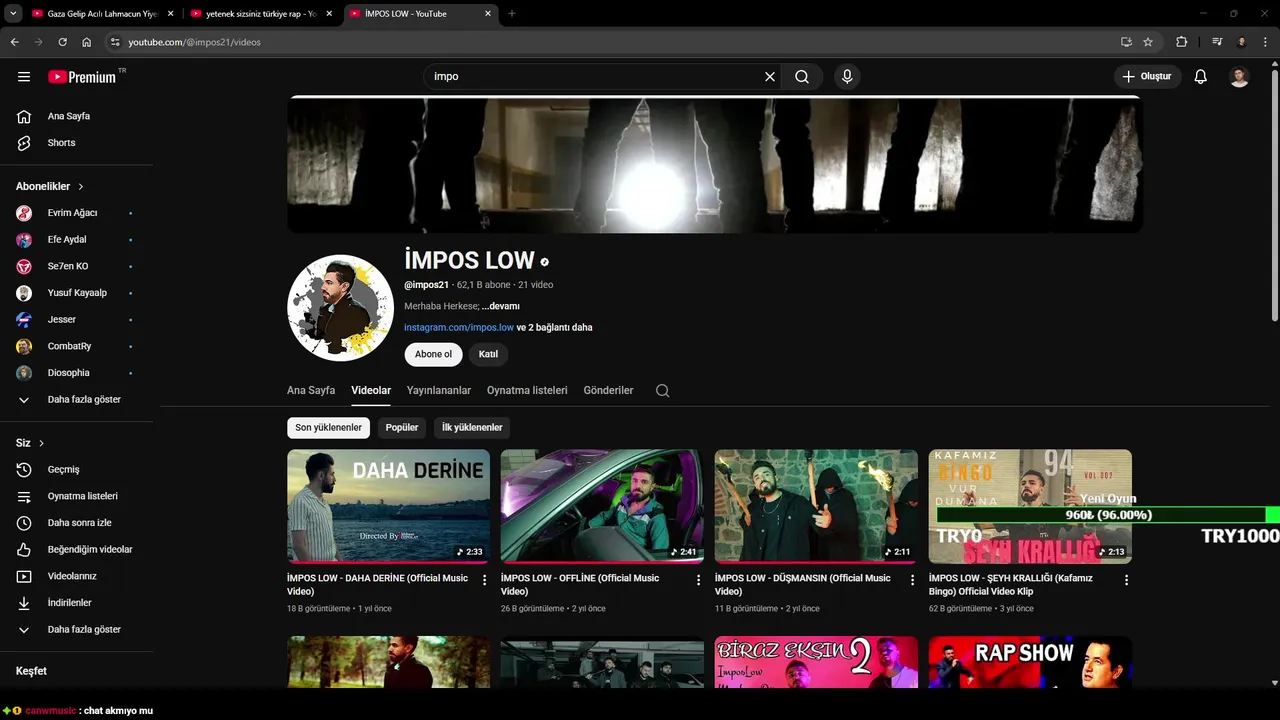Open tab search dropdown arrow
Image resolution: width=1280 pixels, height=720 pixels.
coord(13,14)
